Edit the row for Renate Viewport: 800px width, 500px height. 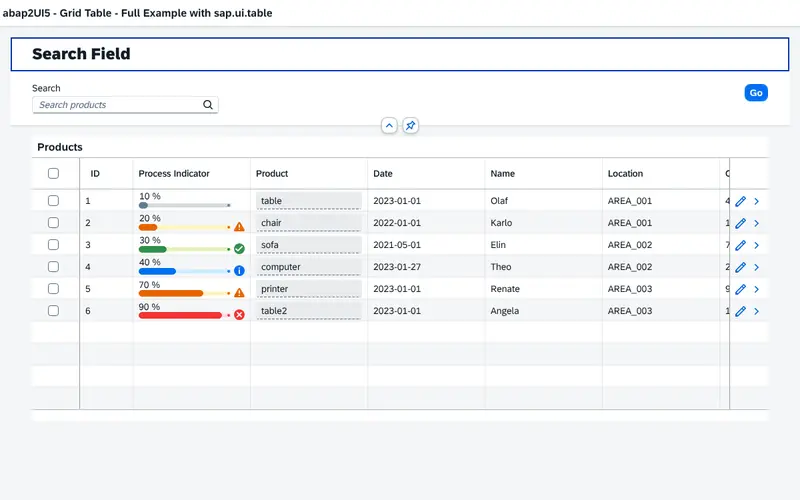pos(740,289)
